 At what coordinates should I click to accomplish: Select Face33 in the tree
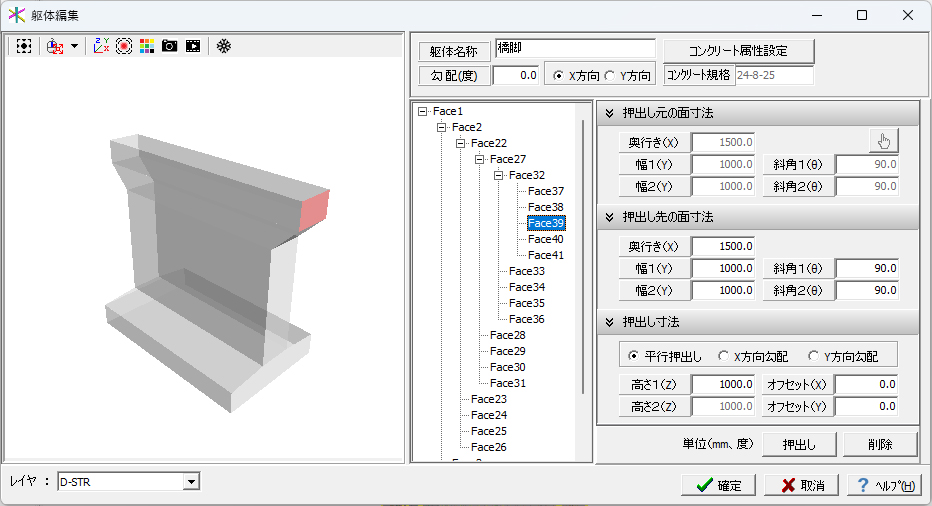527,271
